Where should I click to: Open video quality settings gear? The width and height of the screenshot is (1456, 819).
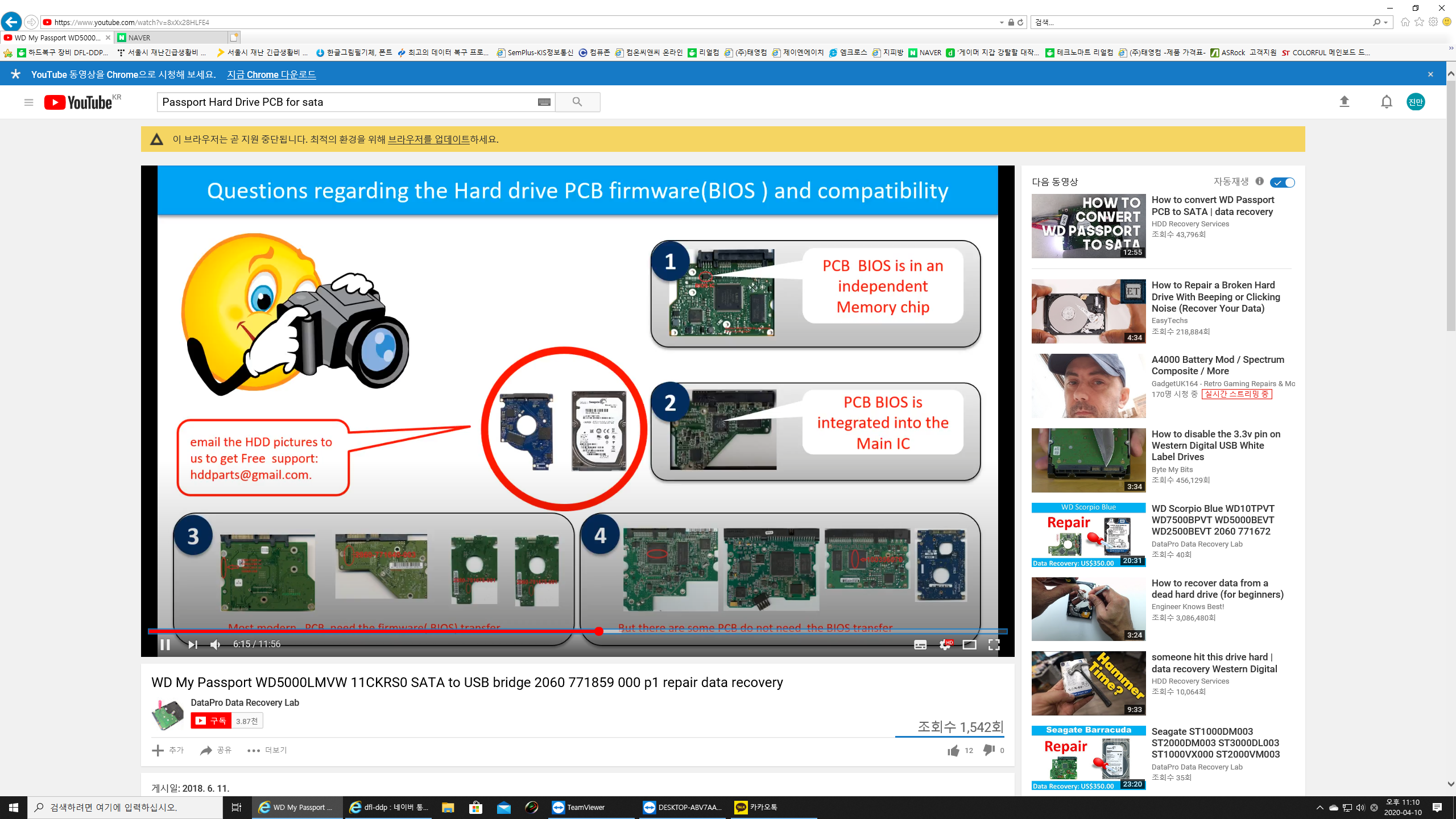click(x=945, y=644)
